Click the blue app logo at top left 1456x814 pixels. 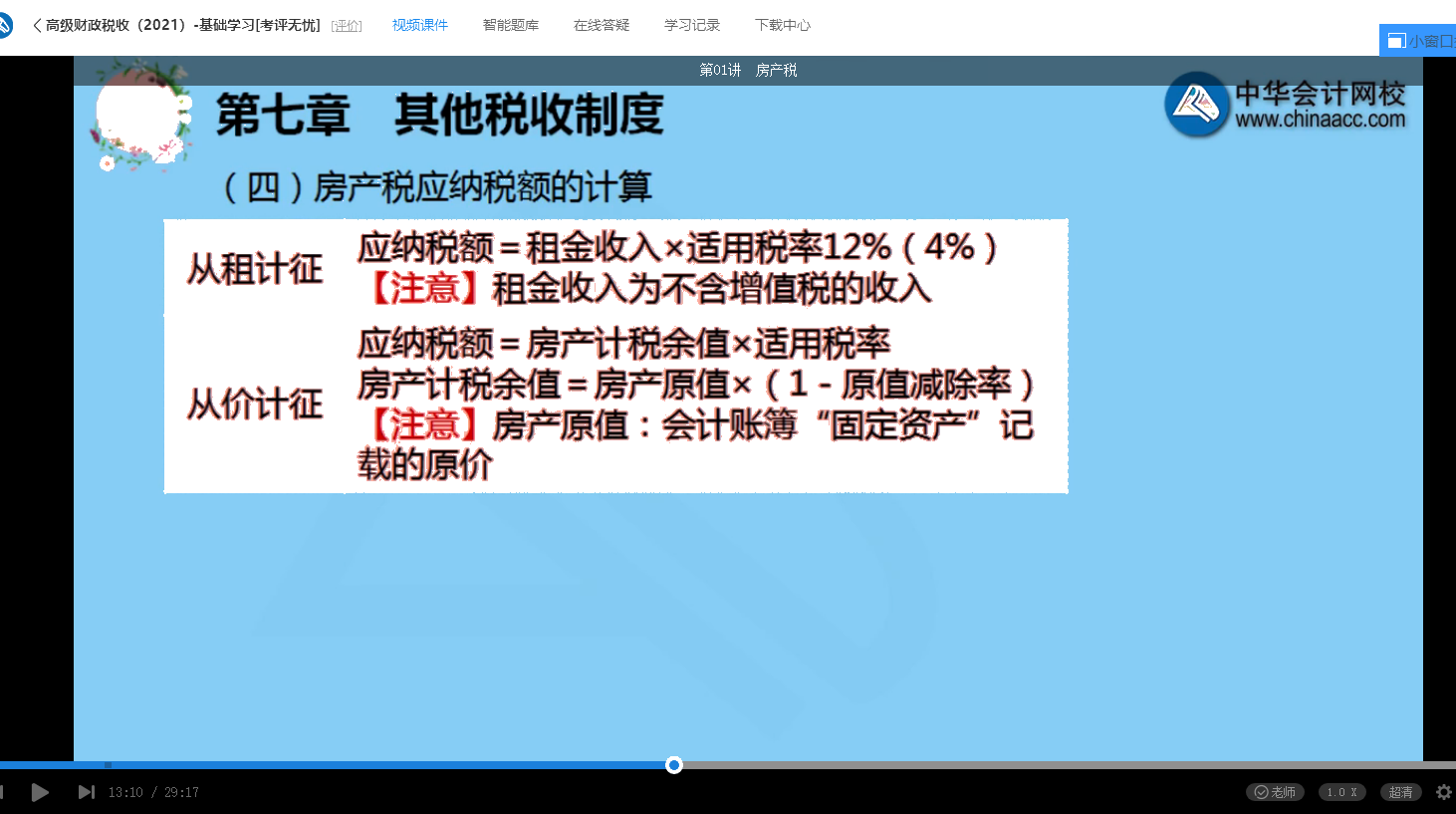[7, 26]
